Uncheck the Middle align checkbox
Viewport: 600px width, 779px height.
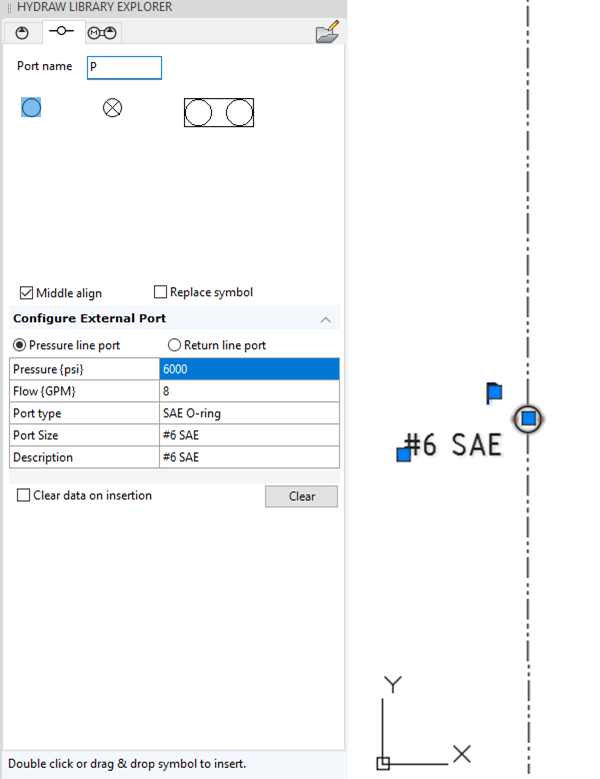coord(26,293)
